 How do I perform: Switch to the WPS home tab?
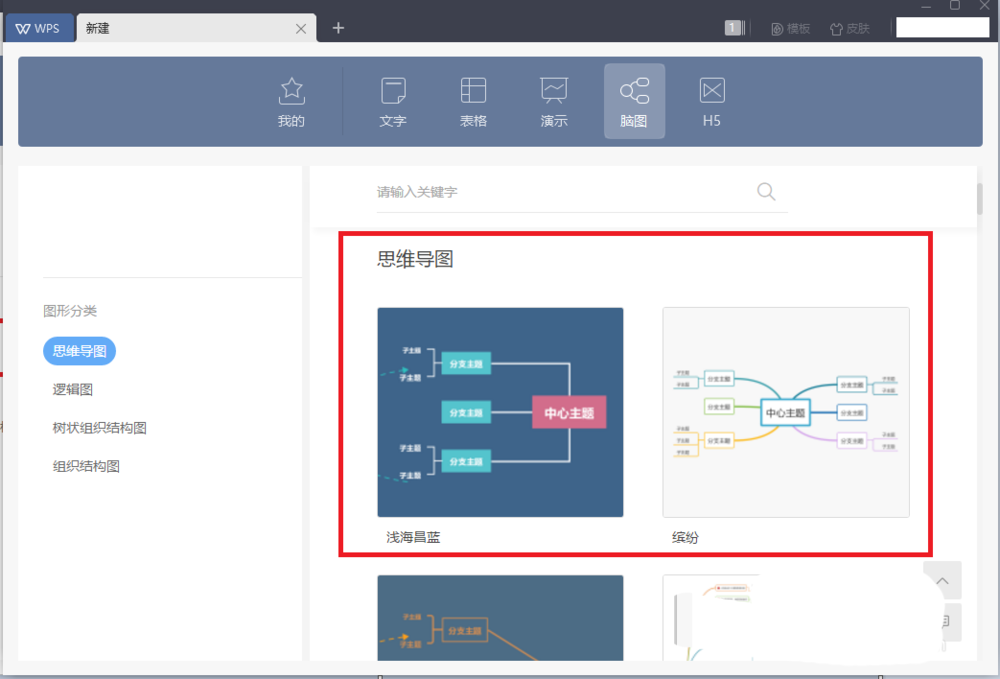tap(38, 28)
